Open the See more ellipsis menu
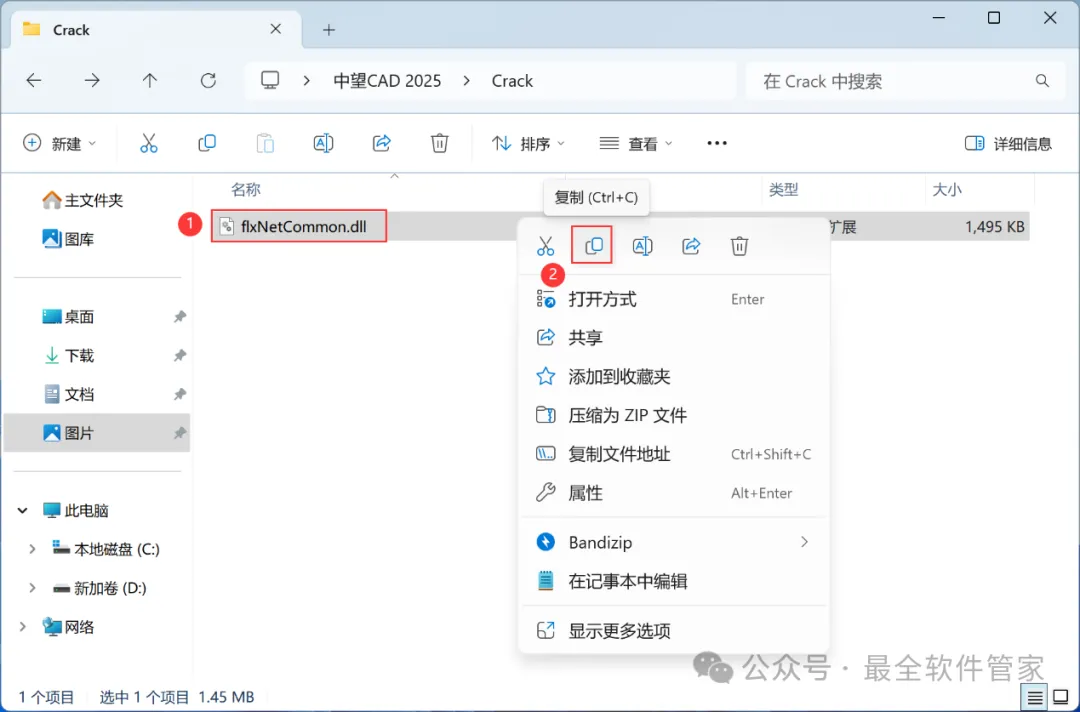 tap(717, 143)
